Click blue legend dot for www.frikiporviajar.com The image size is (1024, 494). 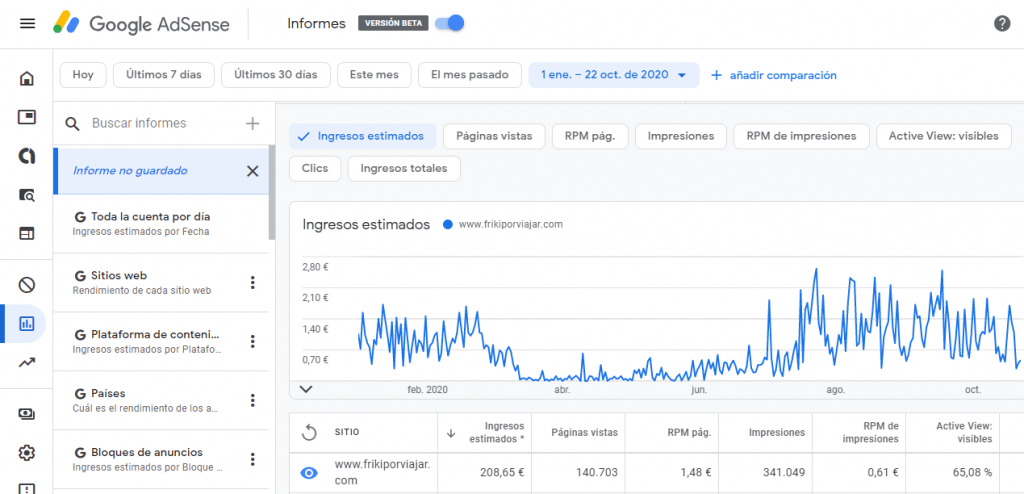click(x=447, y=224)
